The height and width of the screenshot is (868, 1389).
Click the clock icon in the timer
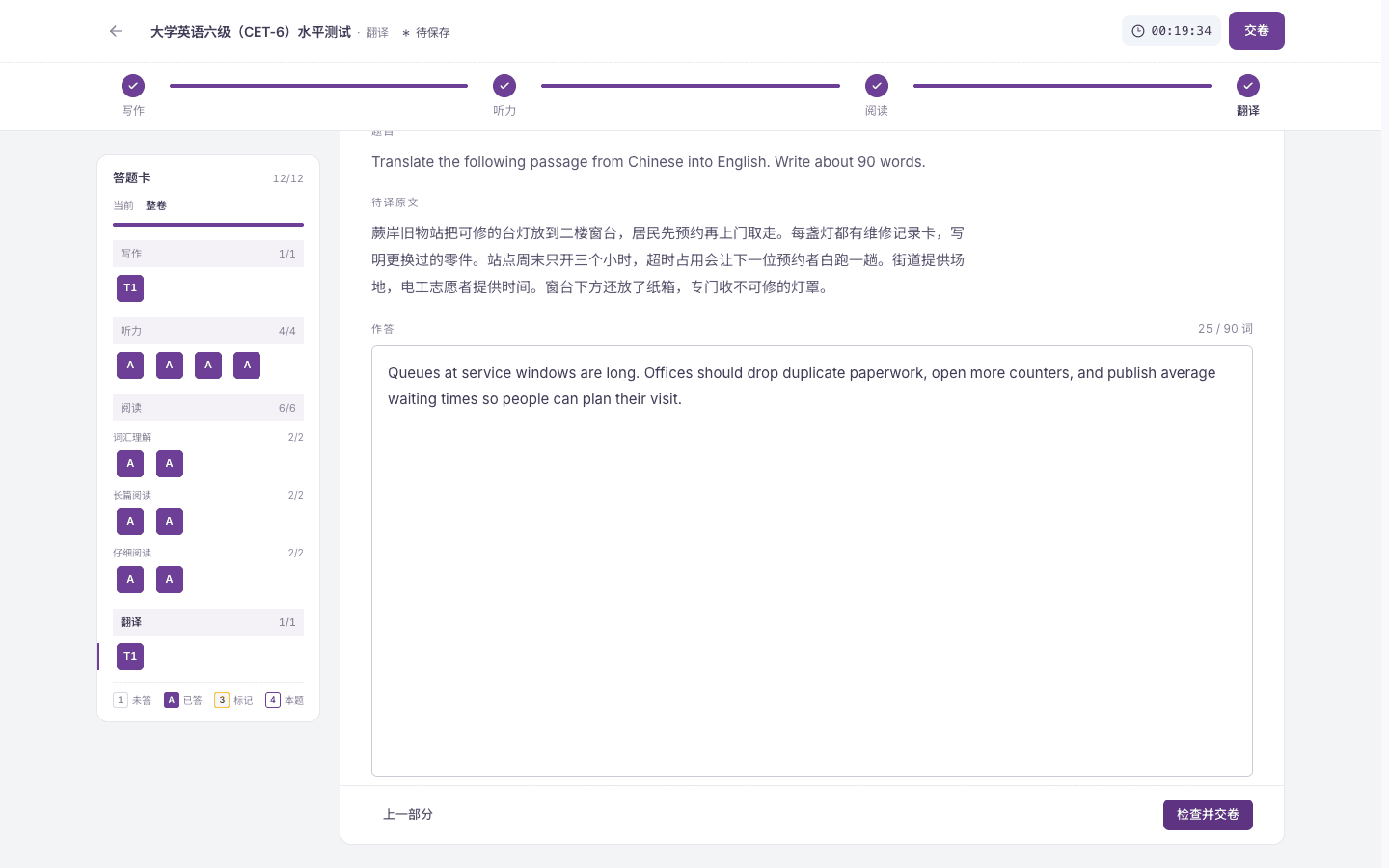[1138, 31]
